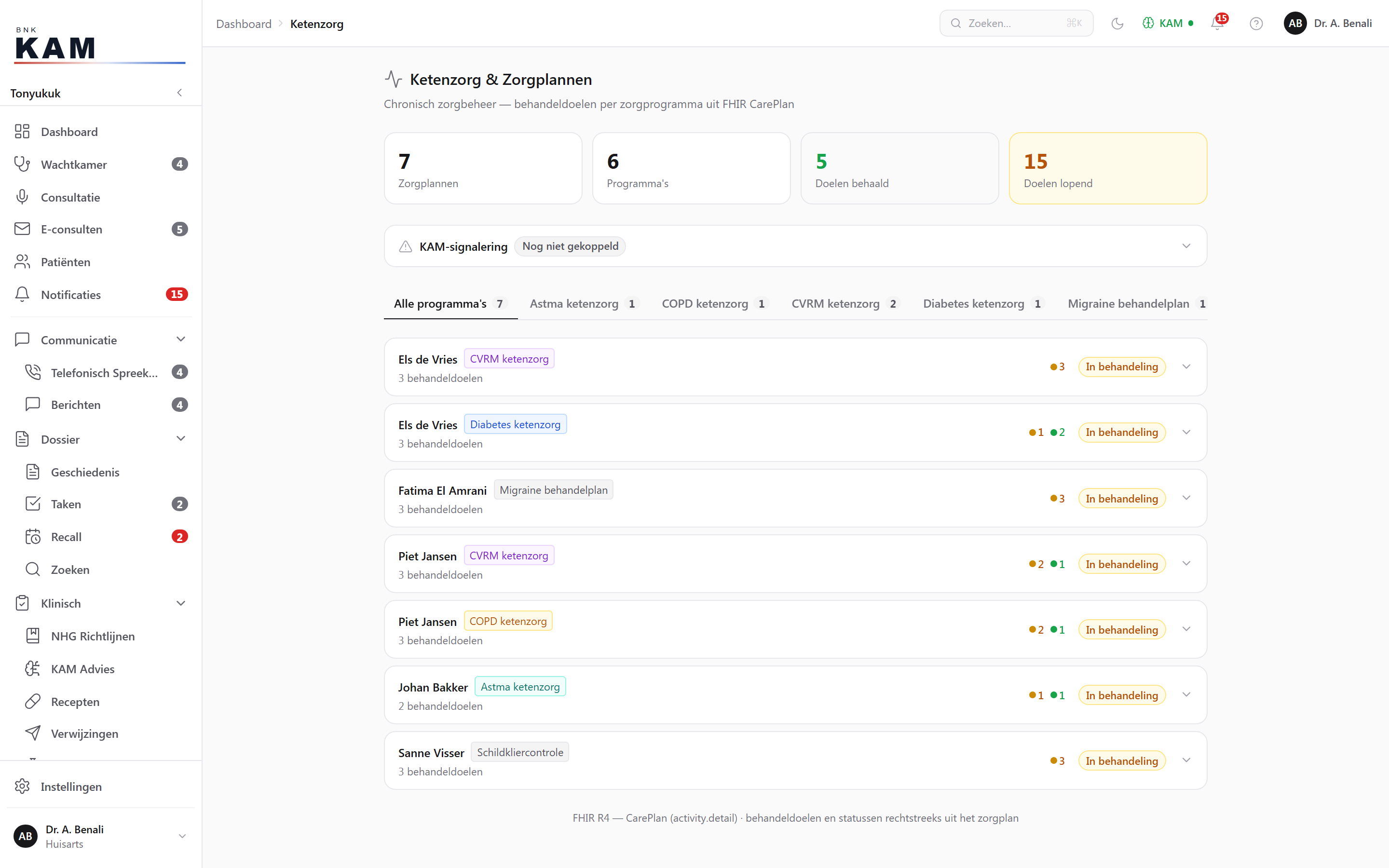Click the help question mark icon
This screenshot has height=868, width=1389.
point(1256,24)
